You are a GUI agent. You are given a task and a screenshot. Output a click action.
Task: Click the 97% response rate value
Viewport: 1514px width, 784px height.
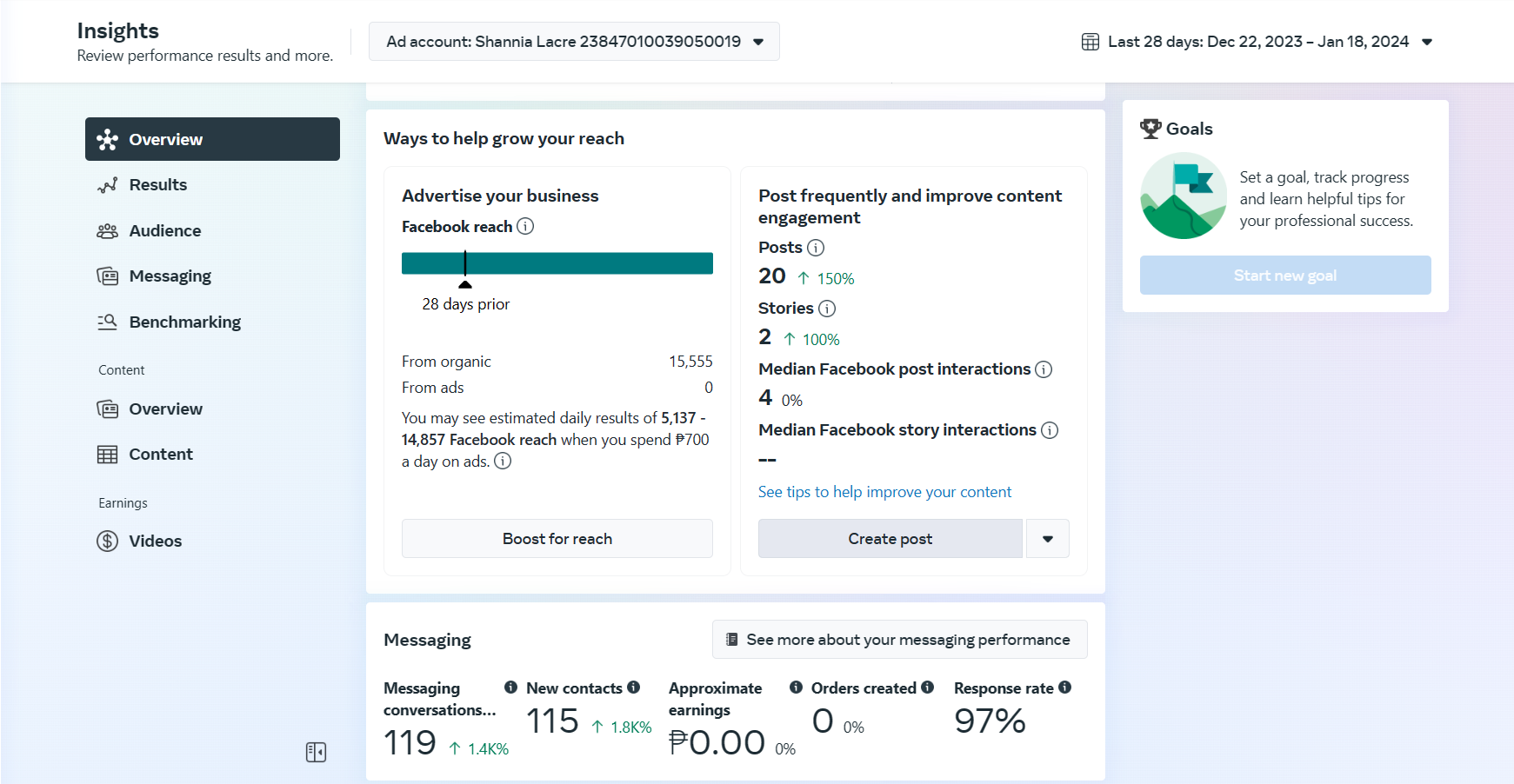point(990,721)
